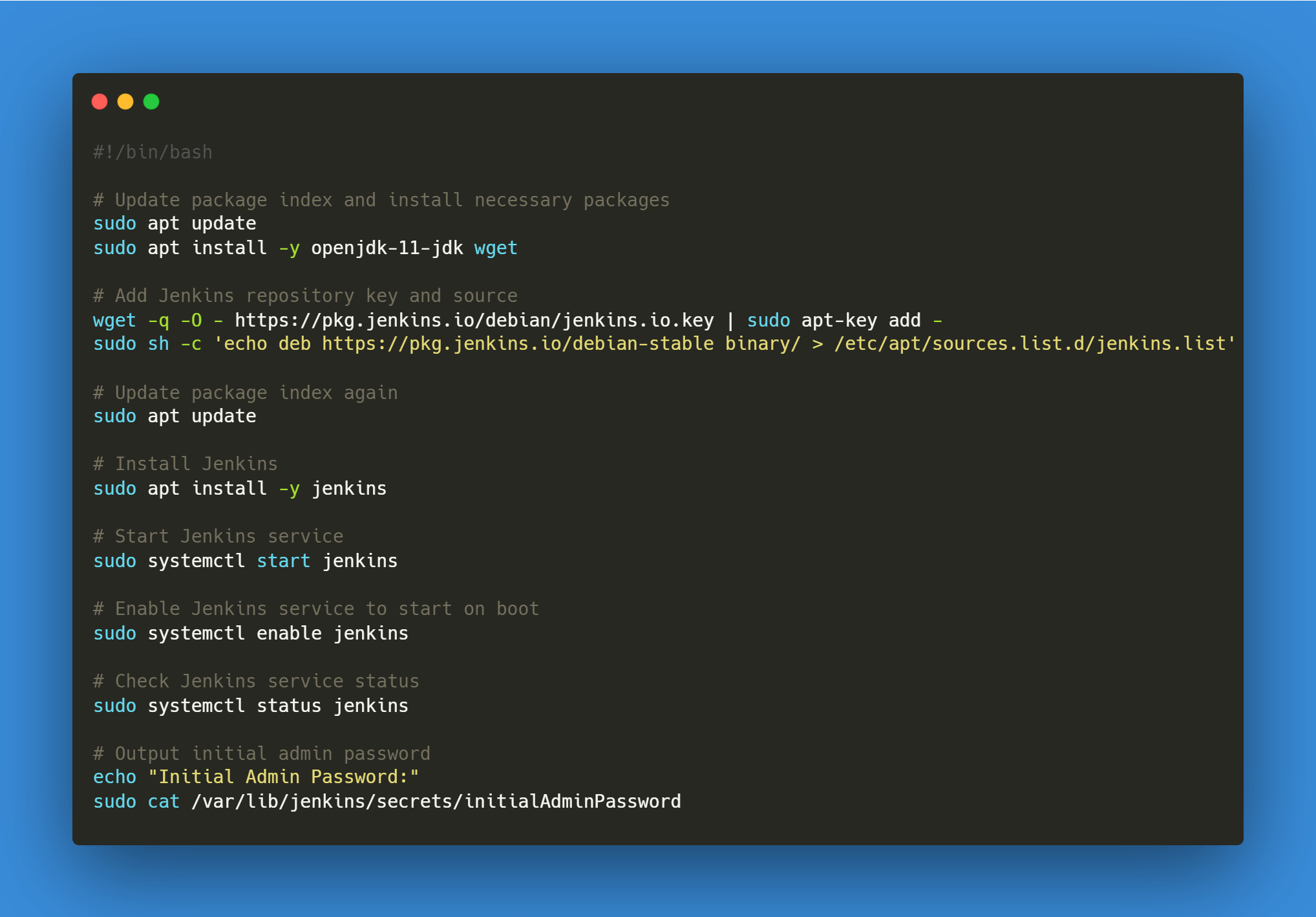This screenshot has height=917, width=1316.
Task: Click 'start' keyword in systemctl start line
Action: 283,561
